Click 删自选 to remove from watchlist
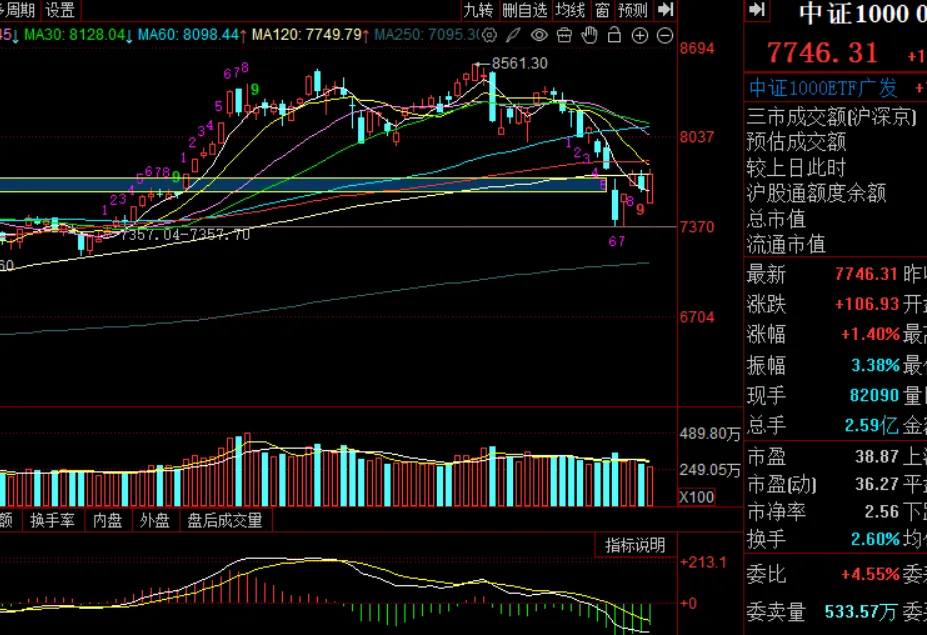The image size is (927, 635). point(525,9)
